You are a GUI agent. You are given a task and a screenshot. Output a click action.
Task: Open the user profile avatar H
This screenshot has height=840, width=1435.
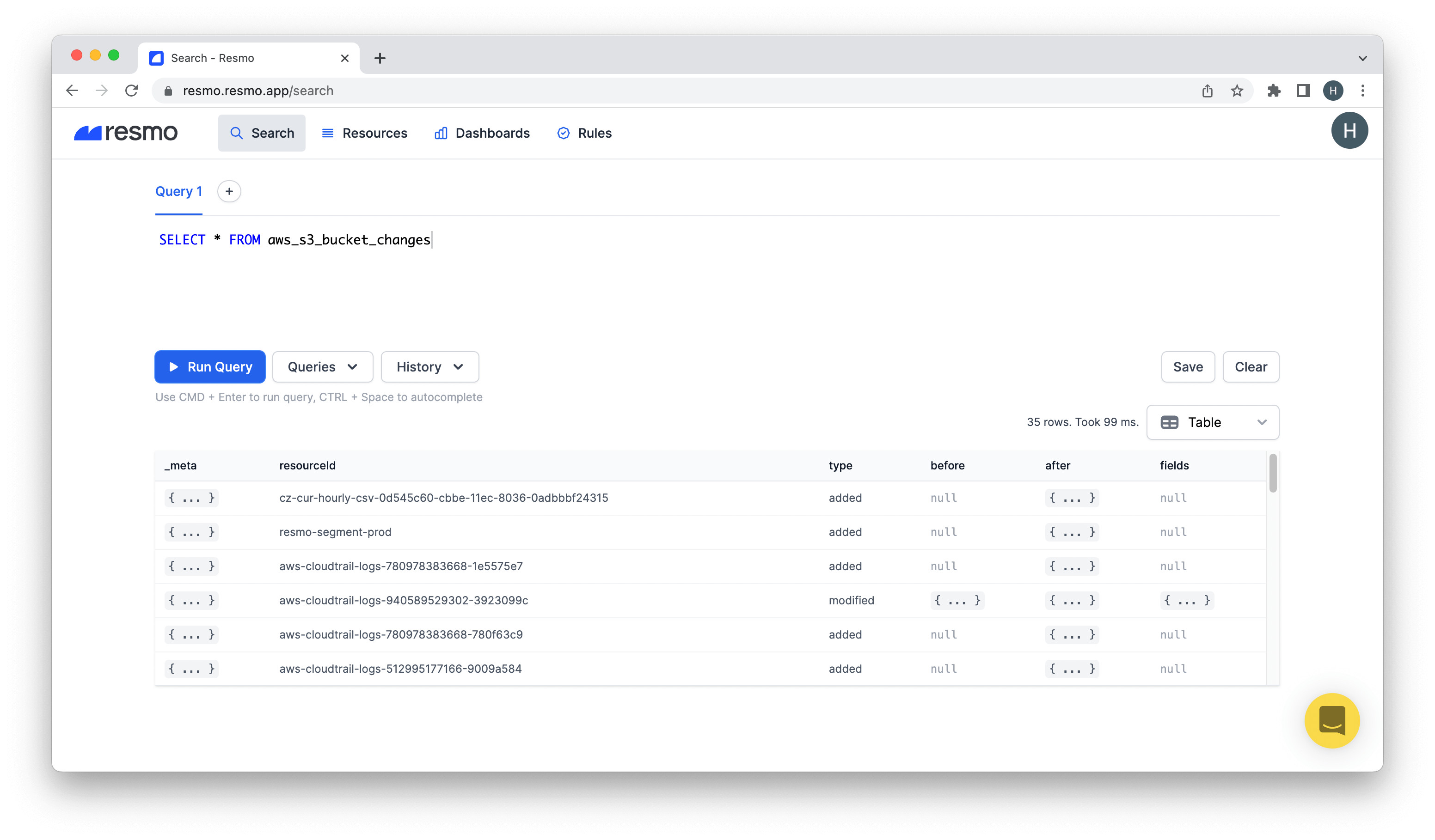1349,131
